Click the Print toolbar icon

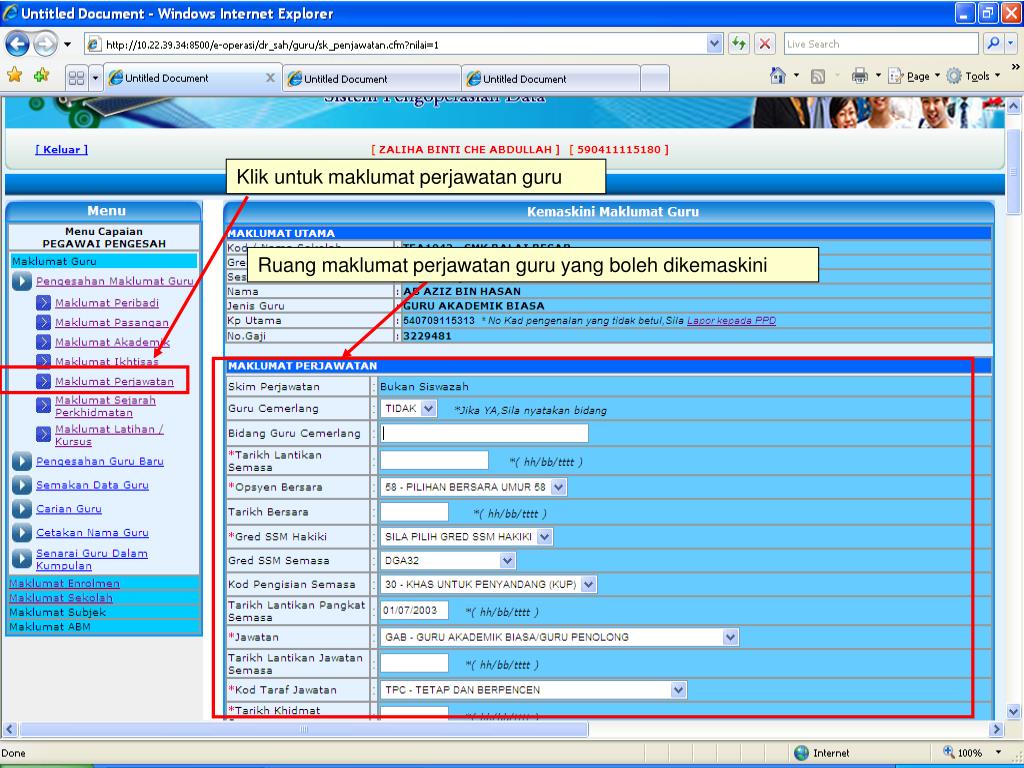coord(859,76)
